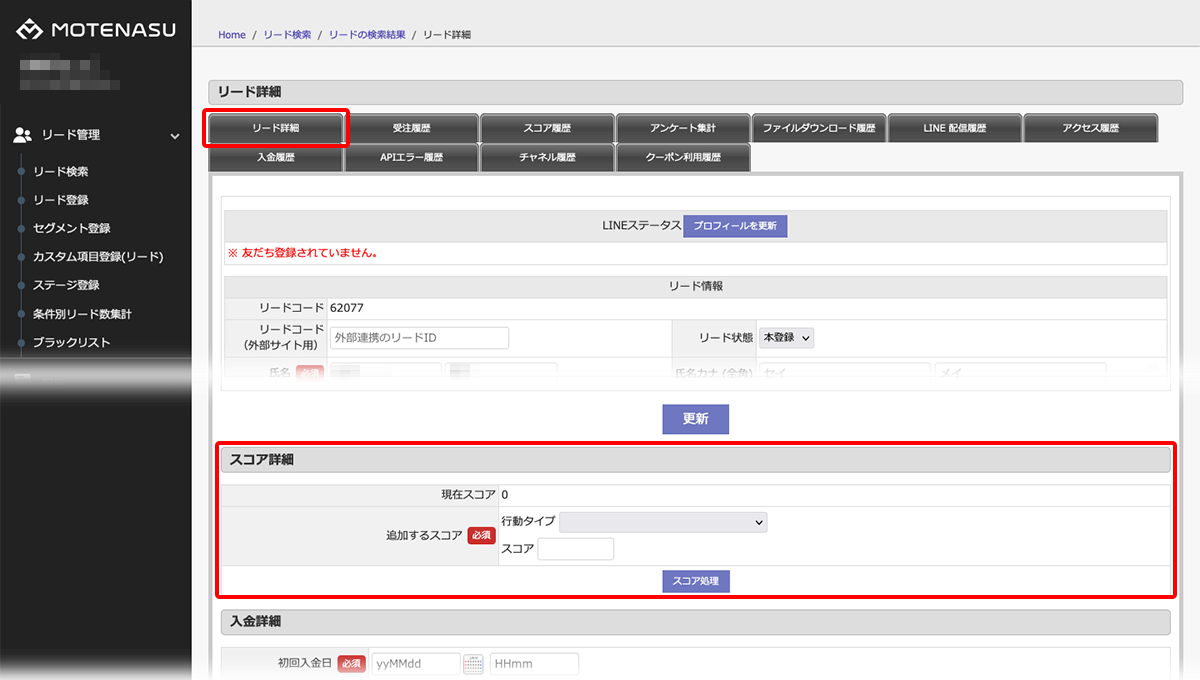Open the LINE 配信履歴 tab
This screenshot has height=680, width=1200.
[954, 129]
